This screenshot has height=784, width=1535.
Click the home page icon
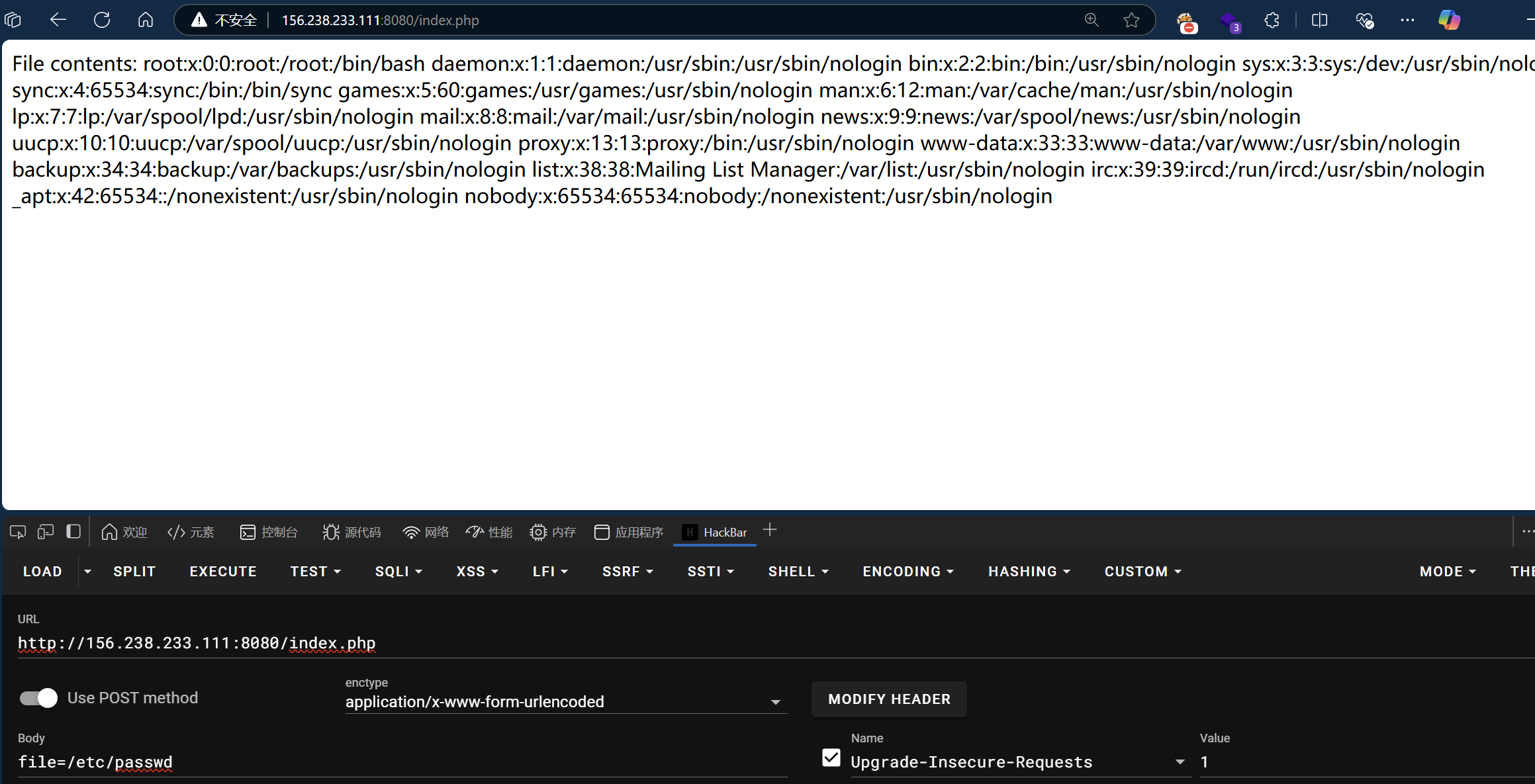[x=145, y=20]
